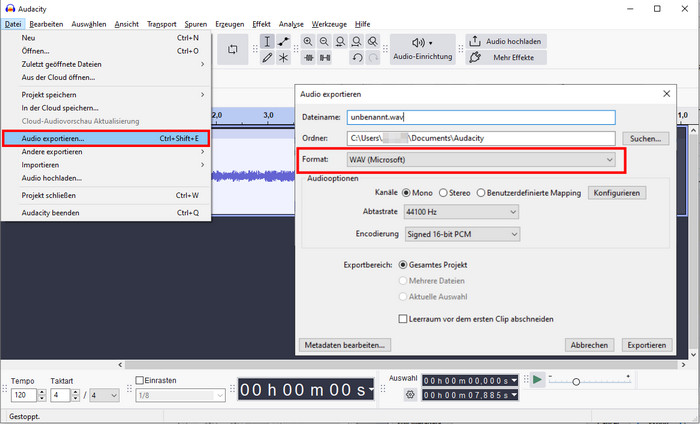Select the disabled Aktuelle Auswahl option
Screen dimensions: 700x424
pyautogui.click(x=403, y=296)
